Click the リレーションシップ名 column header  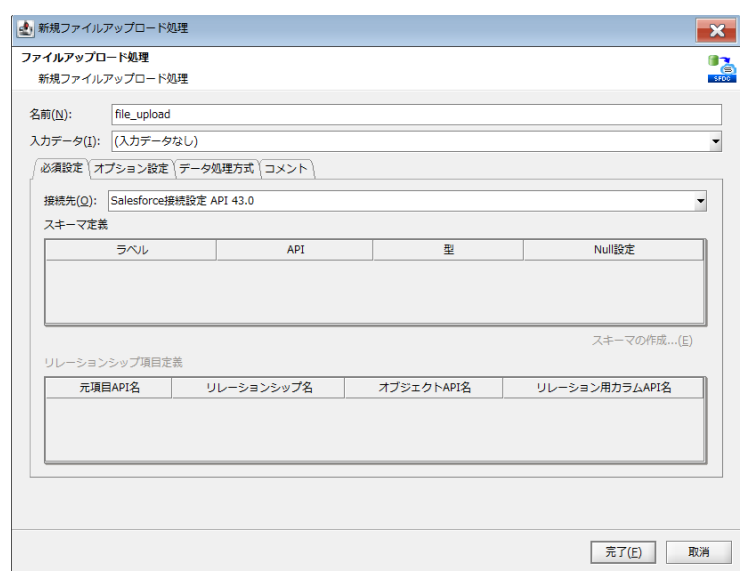[x=258, y=388]
